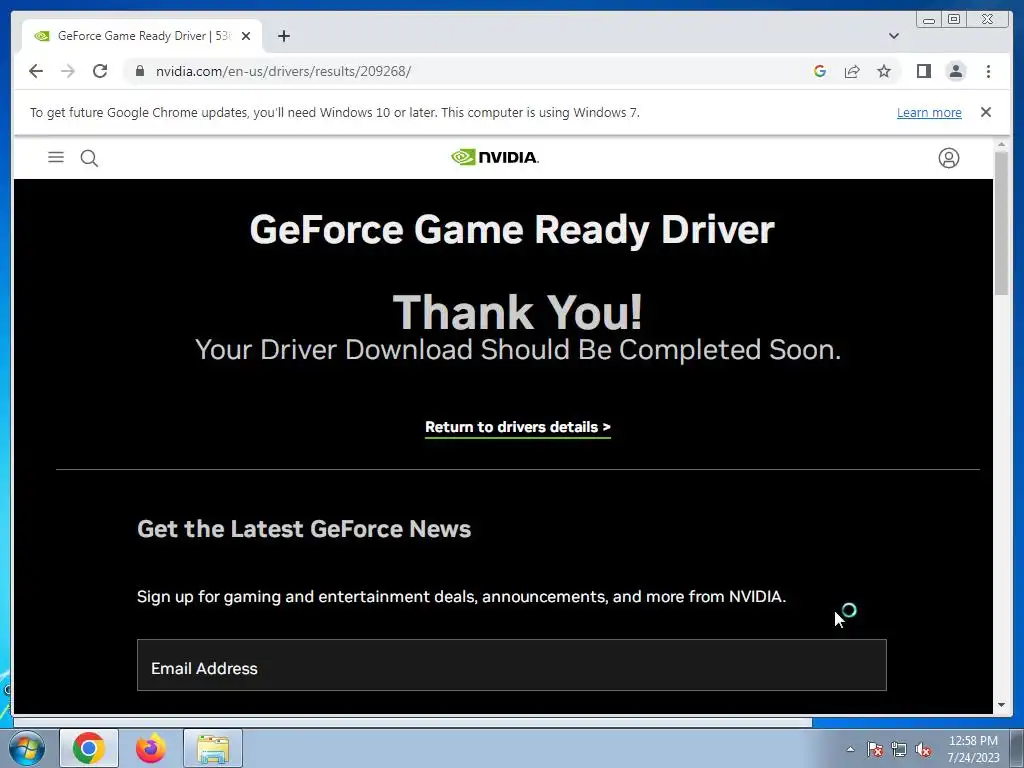Open the NVIDIA account login icon

948,158
